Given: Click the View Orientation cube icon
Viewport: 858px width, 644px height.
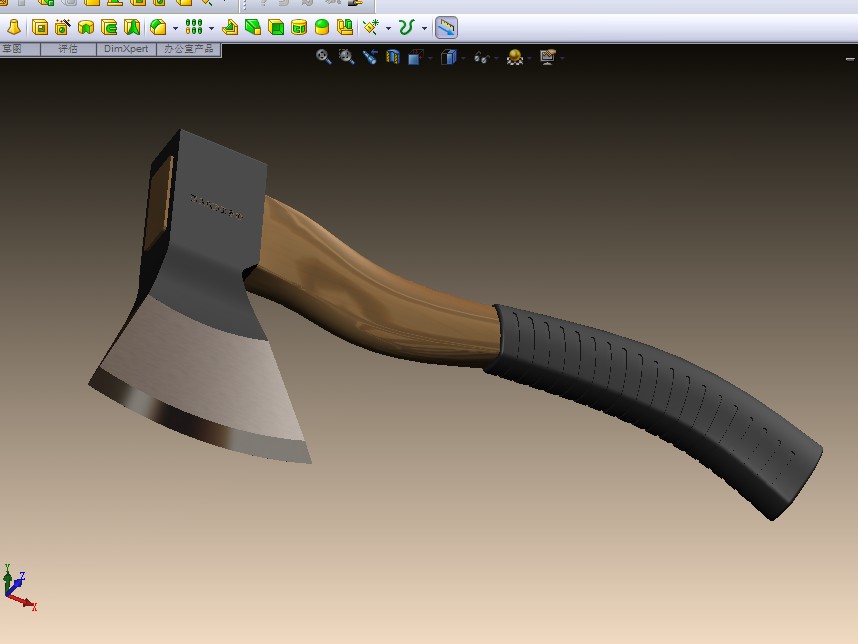Looking at the screenshot, I should pos(415,57).
